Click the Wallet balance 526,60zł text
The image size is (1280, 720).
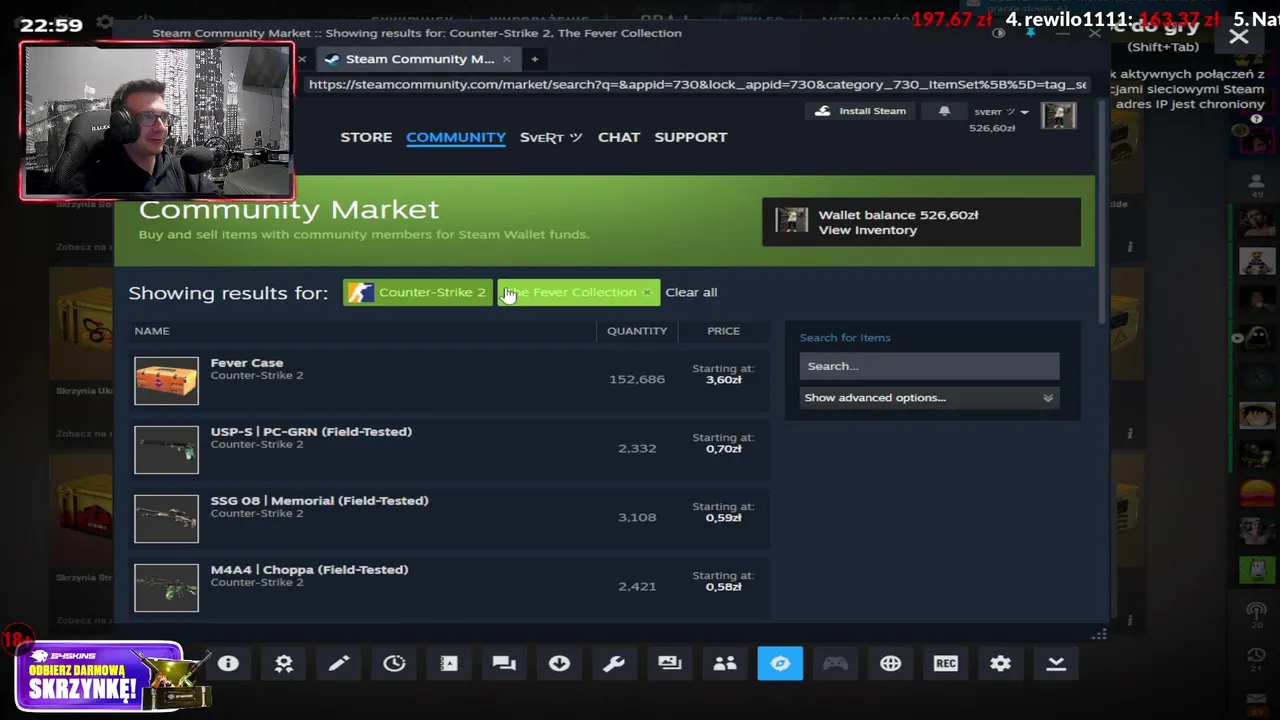898,215
